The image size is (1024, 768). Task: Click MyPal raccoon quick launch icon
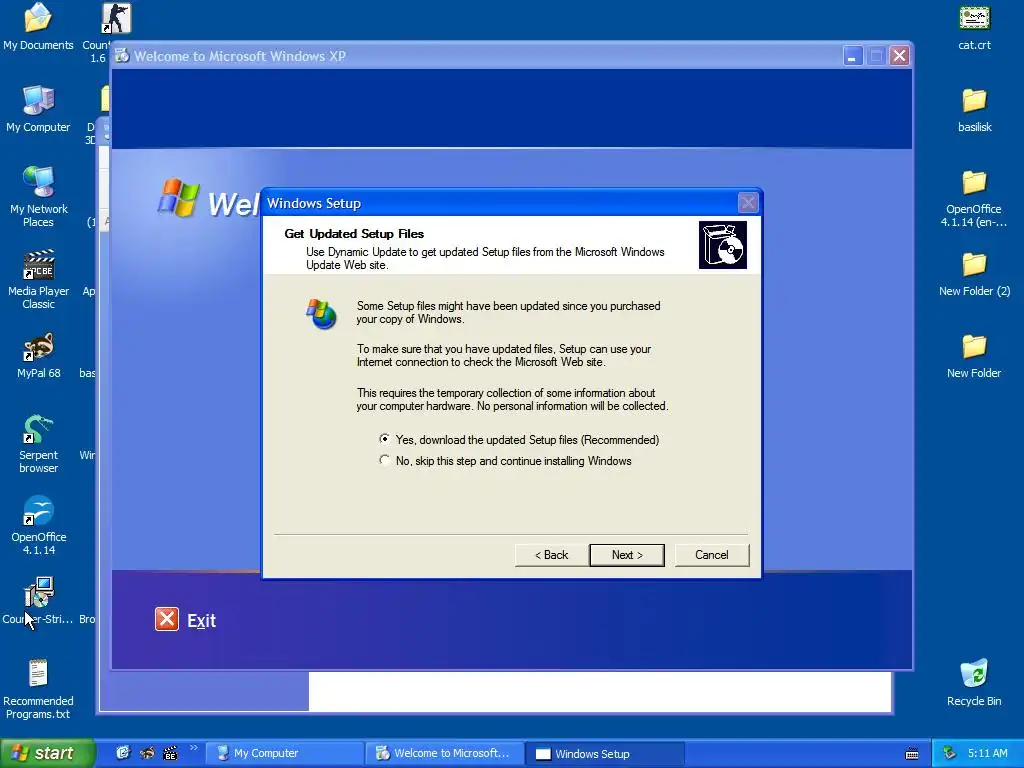click(147, 753)
